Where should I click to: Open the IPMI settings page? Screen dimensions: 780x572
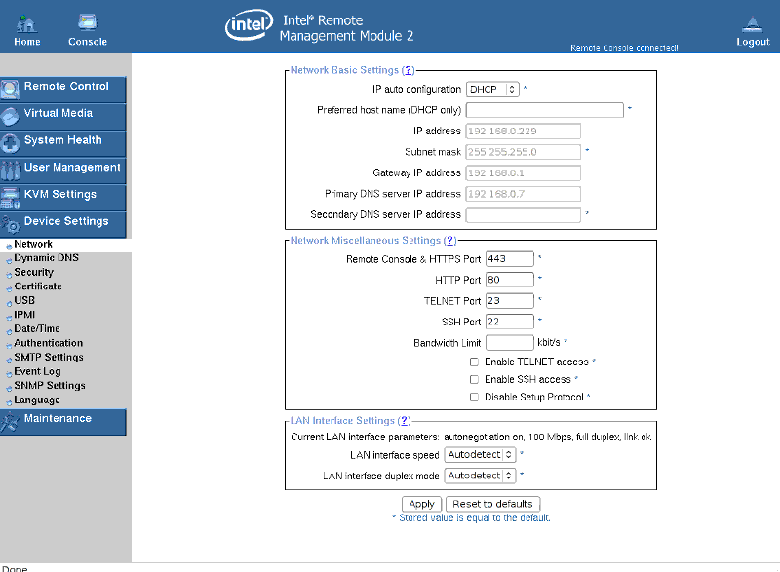pyautogui.click(x=24, y=315)
